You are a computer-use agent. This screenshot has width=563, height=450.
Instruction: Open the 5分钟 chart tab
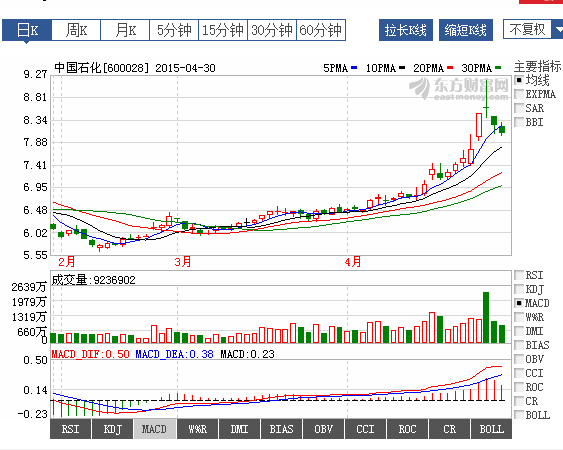174,30
